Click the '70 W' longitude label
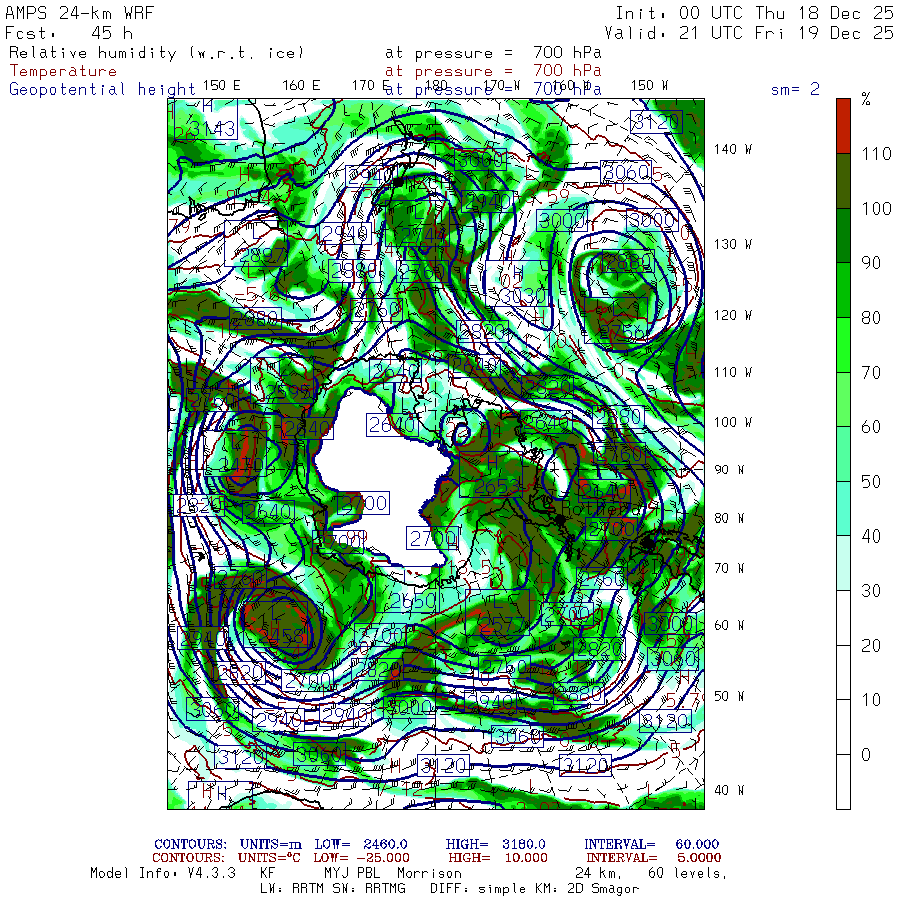Viewport: 900px width, 900px height. pyautogui.click(x=729, y=568)
